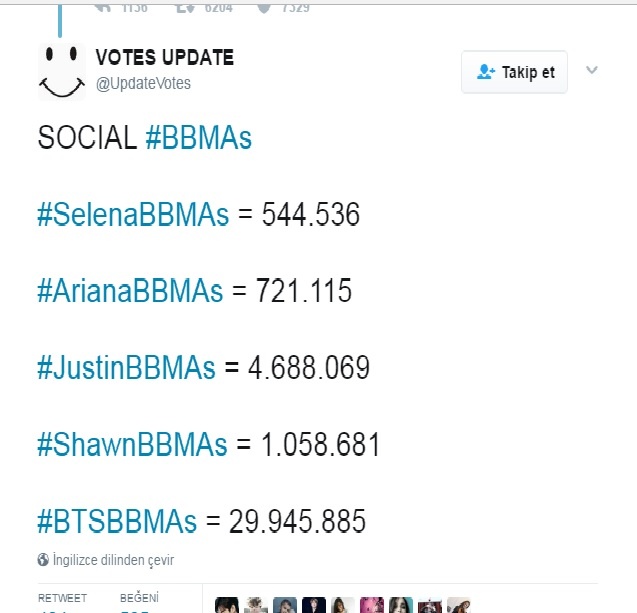This screenshot has height=613, width=637.
Task: Click the VOTES UPDATE smiley avatar
Action: pyautogui.click(x=62, y=72)
